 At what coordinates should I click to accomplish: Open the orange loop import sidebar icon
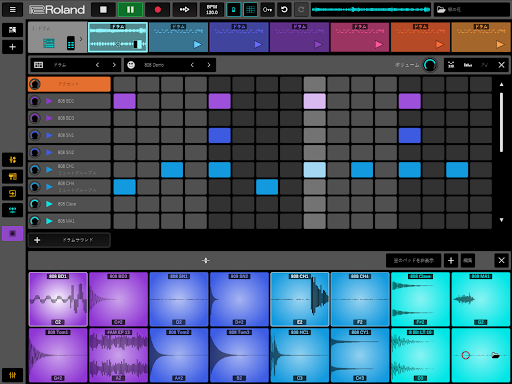(x=12, y=193)
